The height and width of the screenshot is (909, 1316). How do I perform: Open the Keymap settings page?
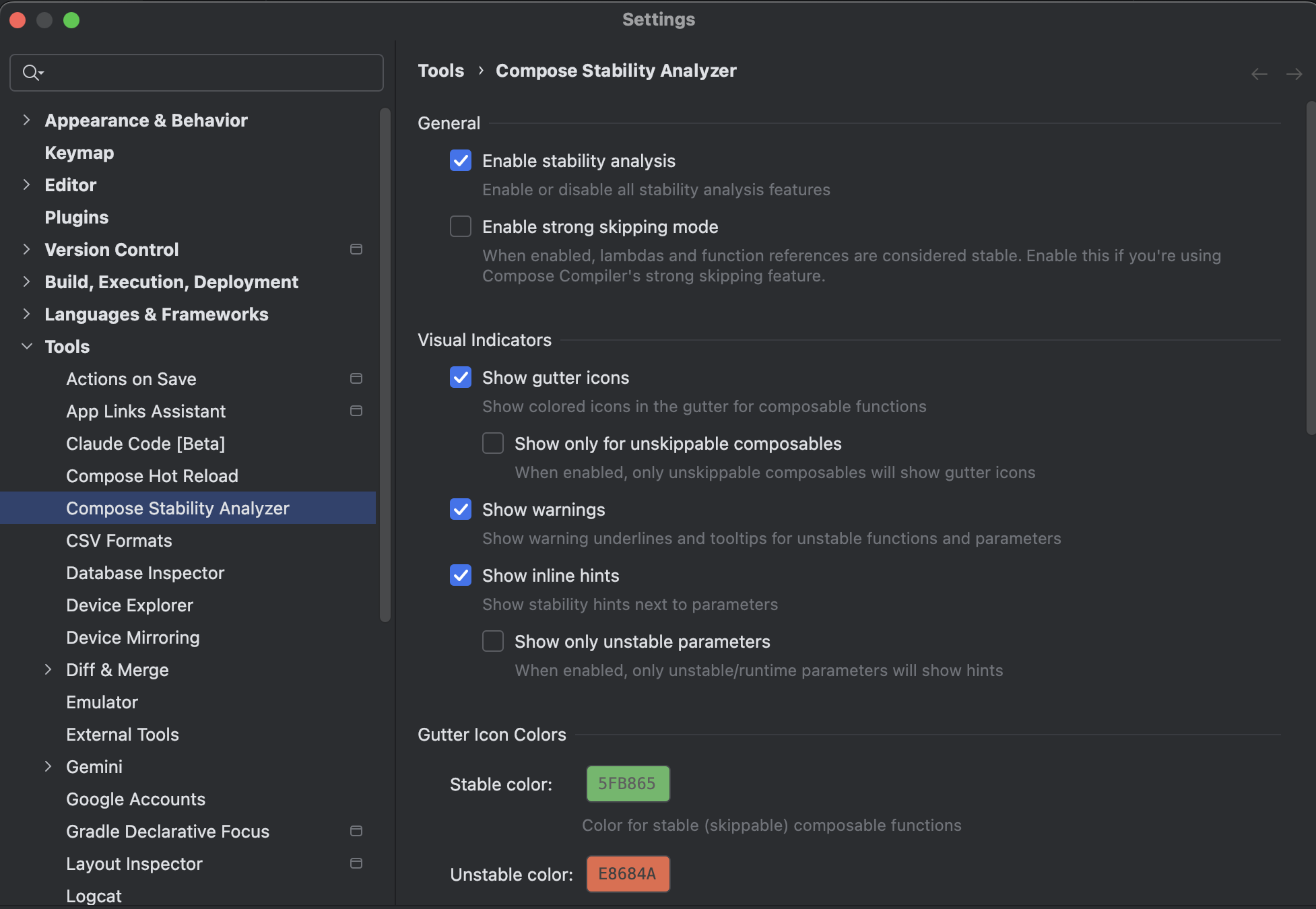click(79, 153)
